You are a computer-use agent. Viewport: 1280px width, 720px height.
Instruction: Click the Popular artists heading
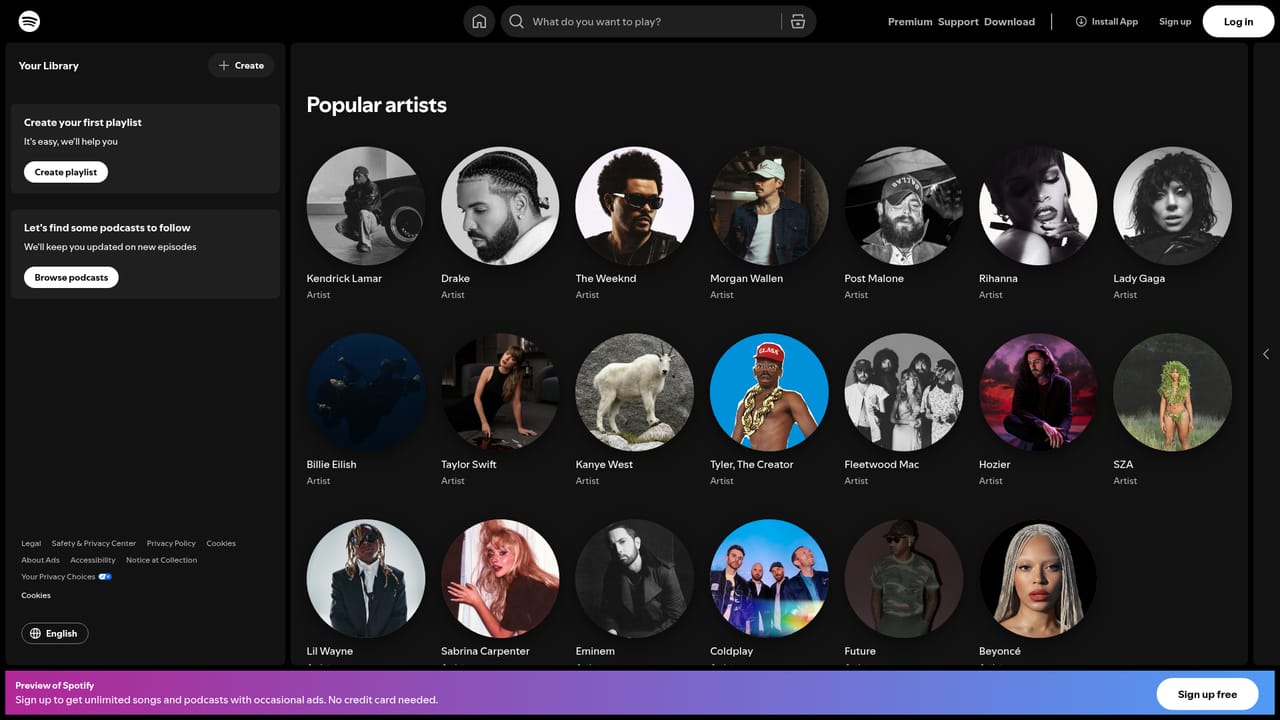pyautogui.click(x=376, y=105)
